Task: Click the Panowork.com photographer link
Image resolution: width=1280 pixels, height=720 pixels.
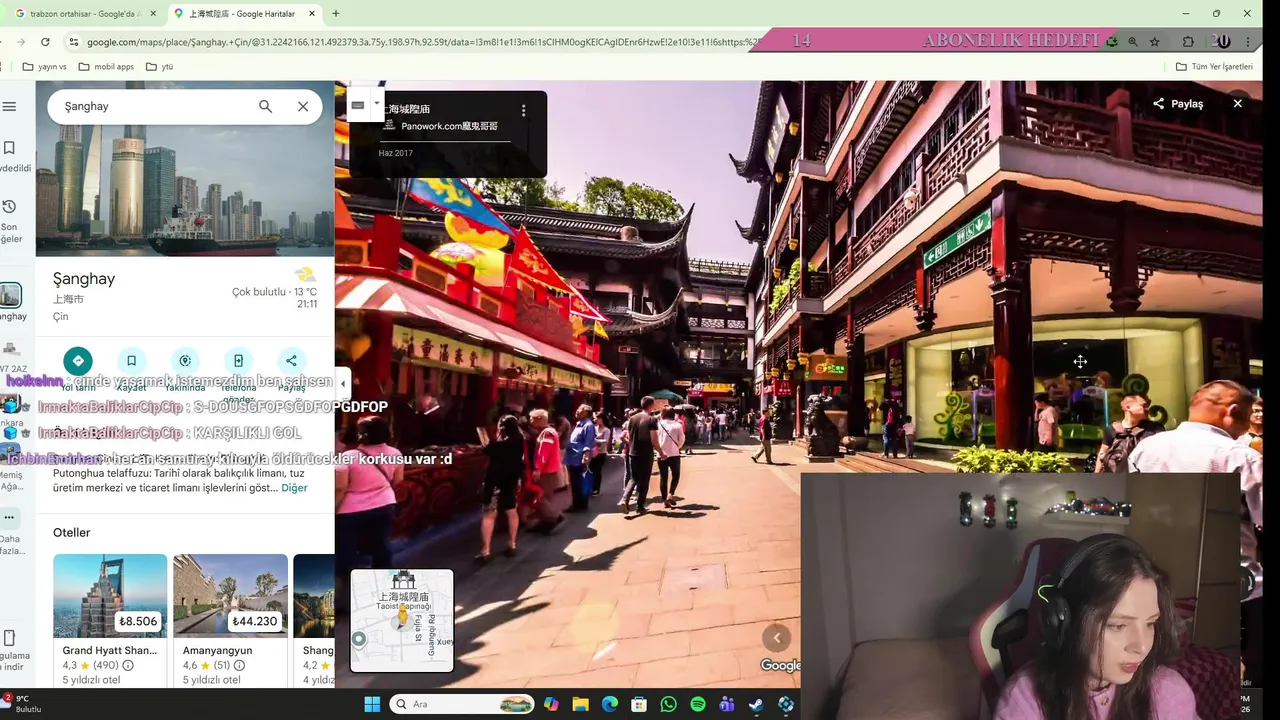Action: [449, 126]
